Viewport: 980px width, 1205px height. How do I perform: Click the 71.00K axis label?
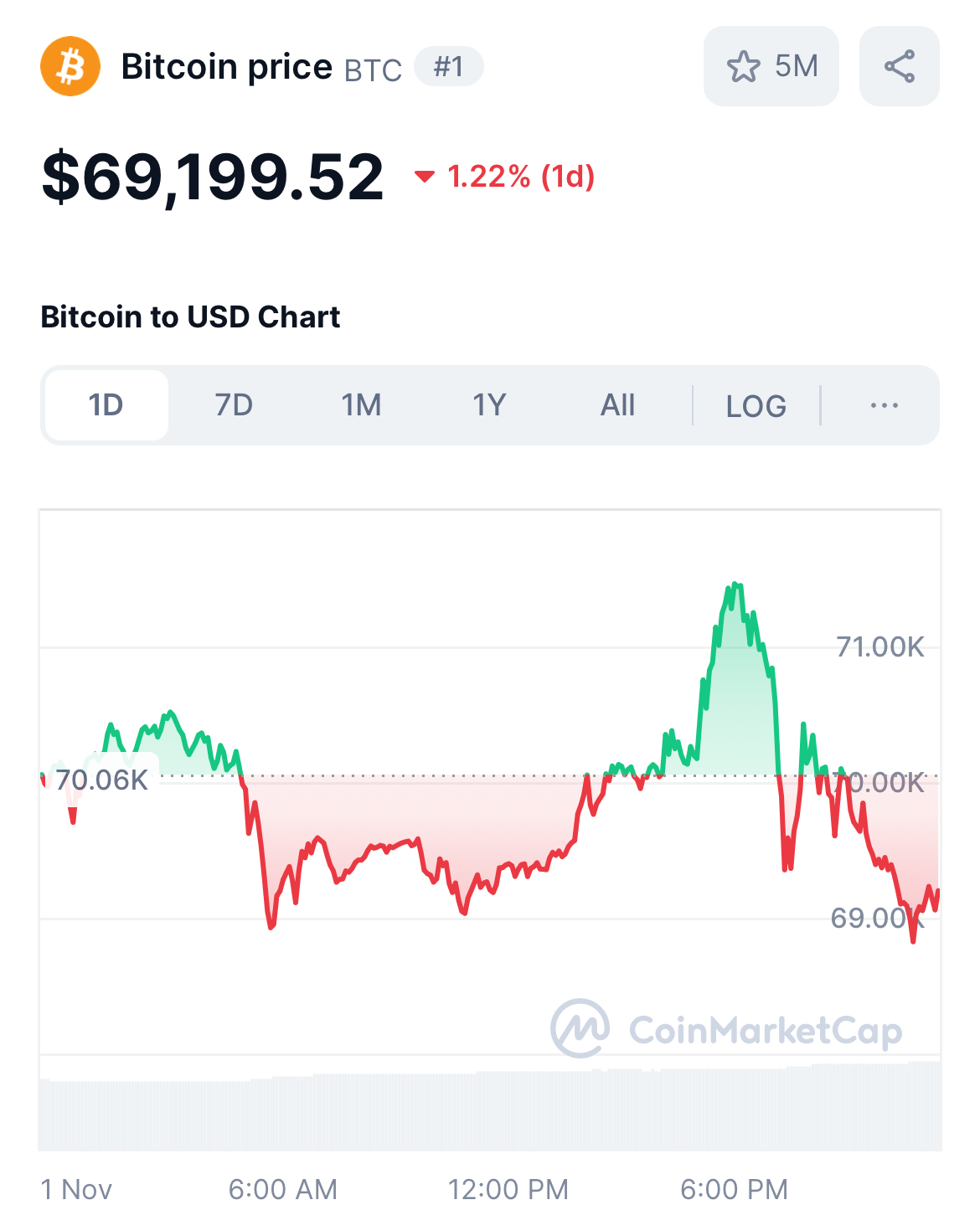[x=880, y=646]
